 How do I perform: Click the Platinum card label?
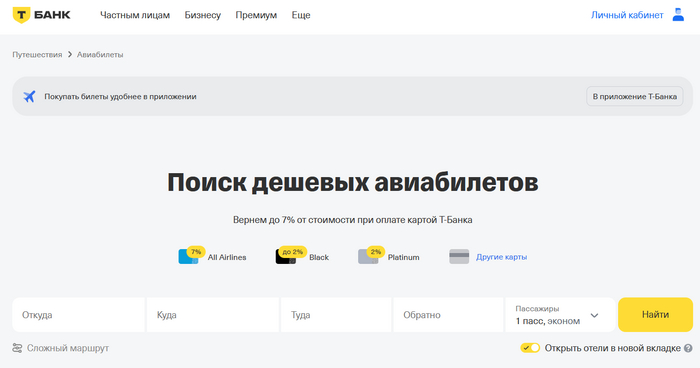tap(404, 257)
